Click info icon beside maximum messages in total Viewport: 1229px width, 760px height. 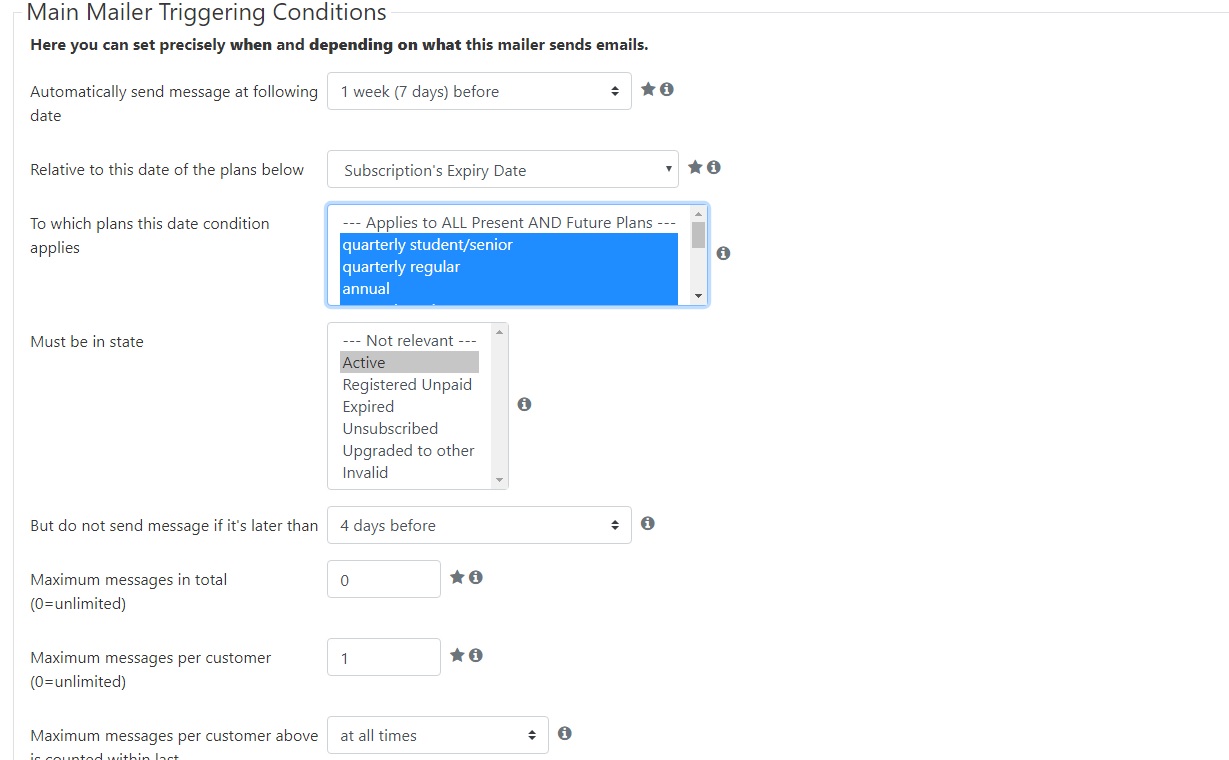pyautogui.click(x=476, y=577)
